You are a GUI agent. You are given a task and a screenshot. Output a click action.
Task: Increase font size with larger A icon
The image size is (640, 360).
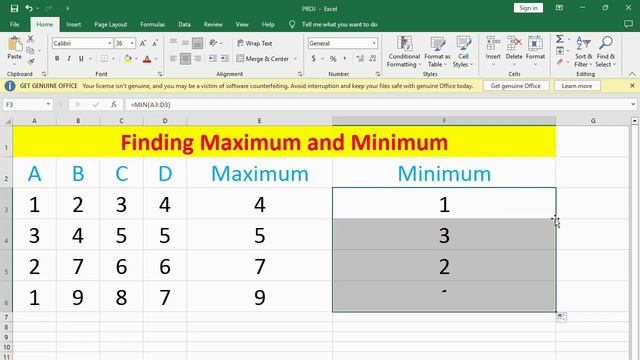pos(143,43)
